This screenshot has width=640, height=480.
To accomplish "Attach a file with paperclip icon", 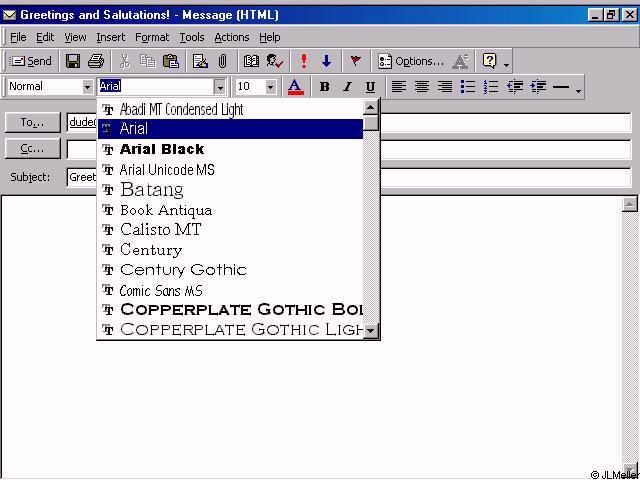I will pos(222,61).
